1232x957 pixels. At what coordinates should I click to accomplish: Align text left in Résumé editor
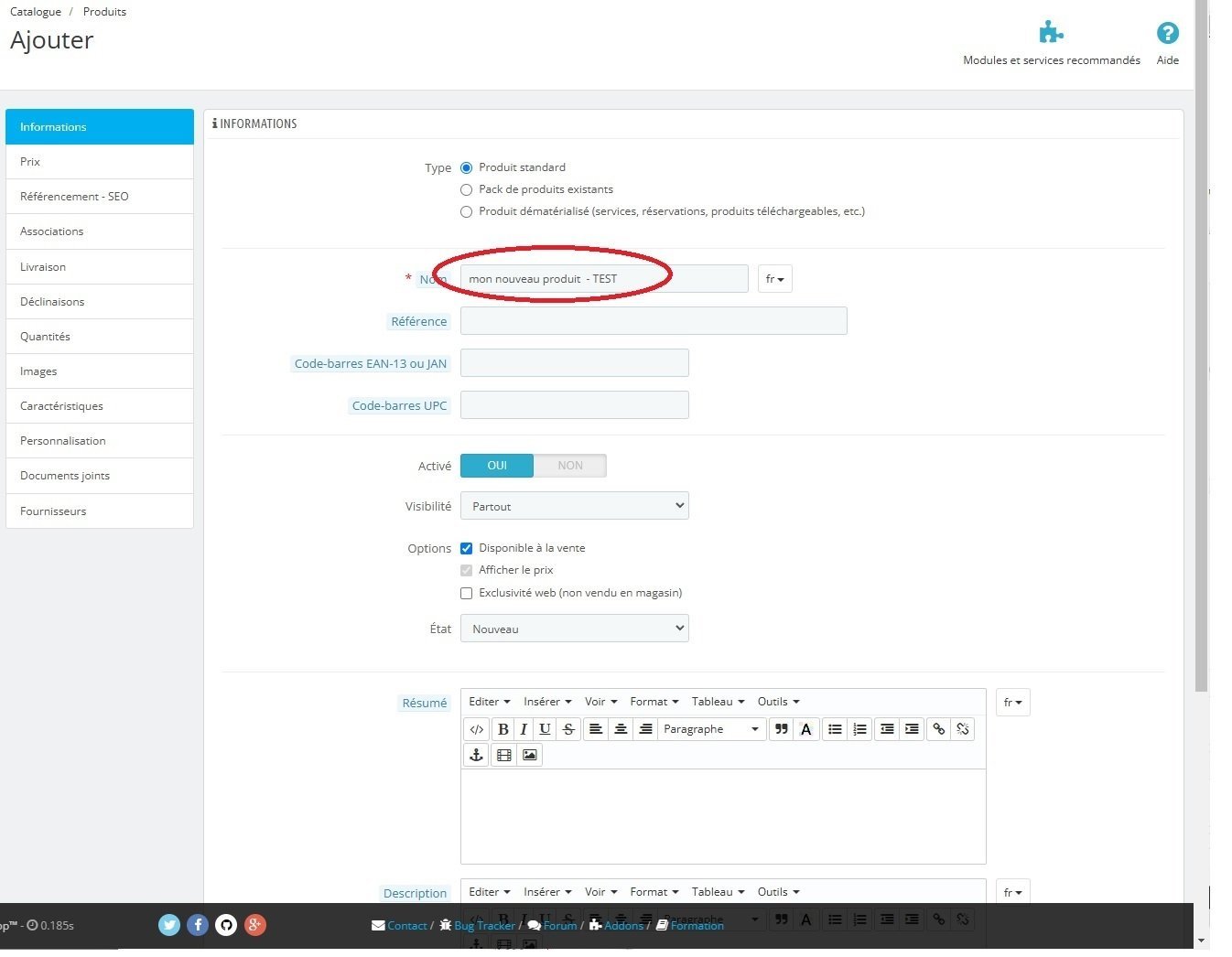596,729
